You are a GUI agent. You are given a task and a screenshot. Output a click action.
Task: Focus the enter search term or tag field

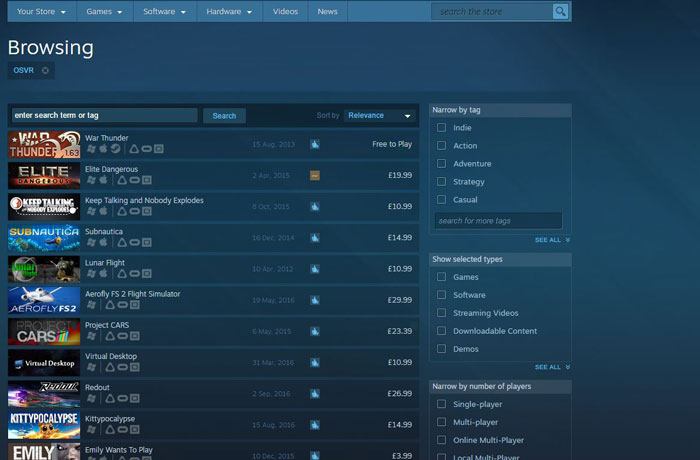[104, 115]
